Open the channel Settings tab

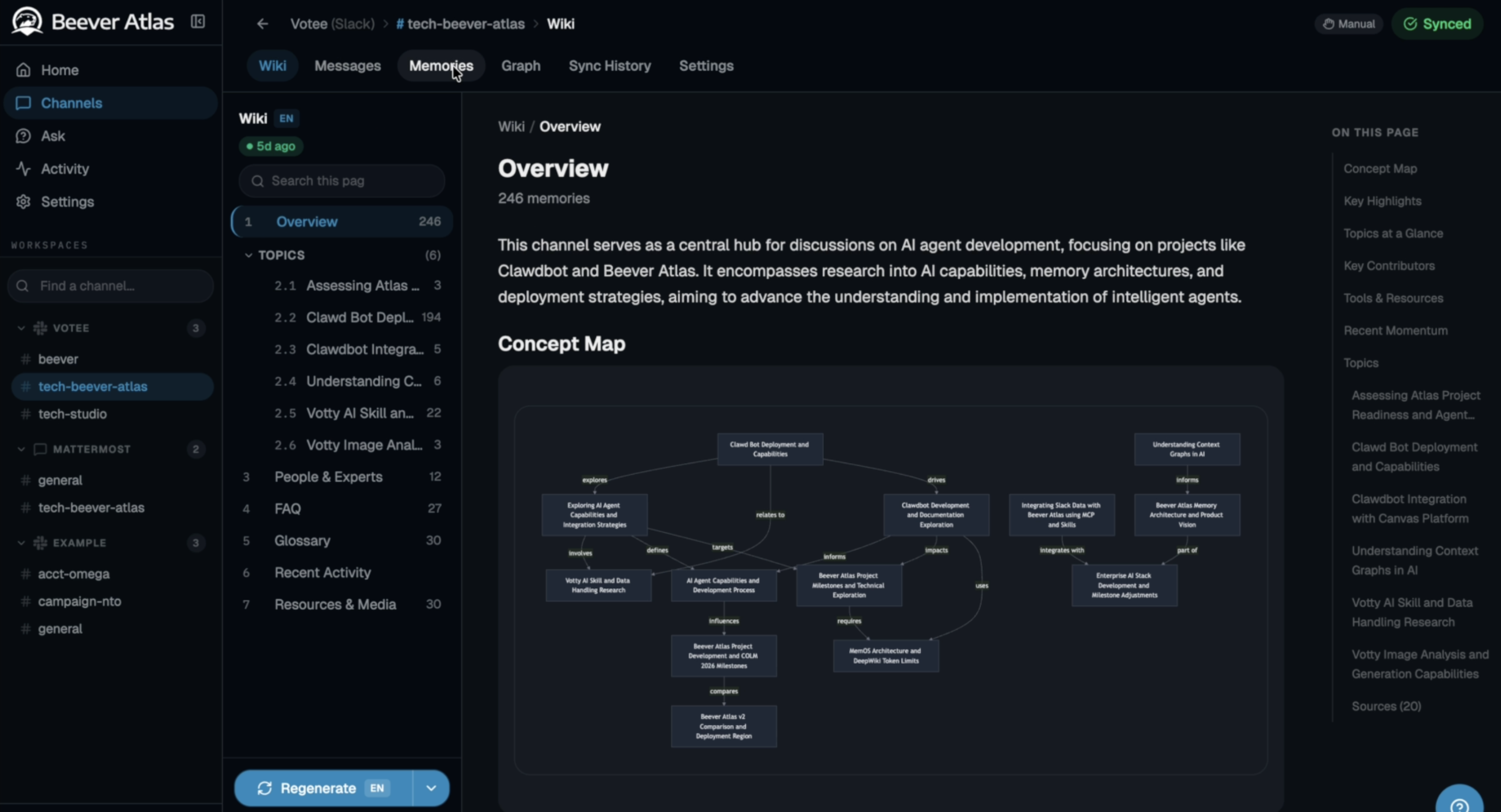coord(706,65)
